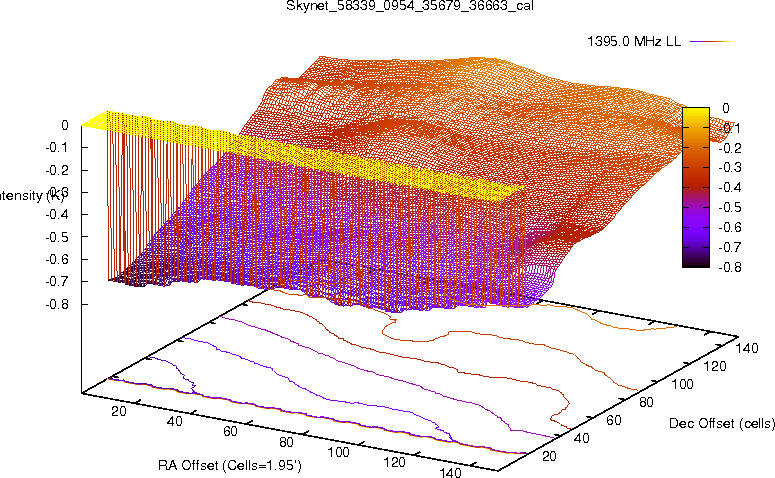Screen dimensions: 775x478
Task: Click the -0.6 label beside the color bar
Action: [x=730, y=227]
